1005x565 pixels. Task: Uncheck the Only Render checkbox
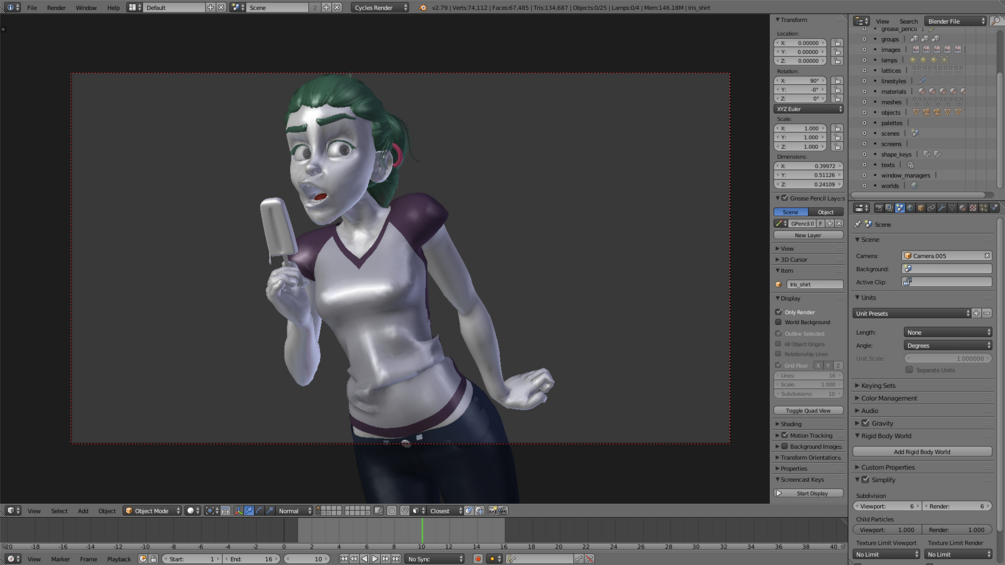779,312
